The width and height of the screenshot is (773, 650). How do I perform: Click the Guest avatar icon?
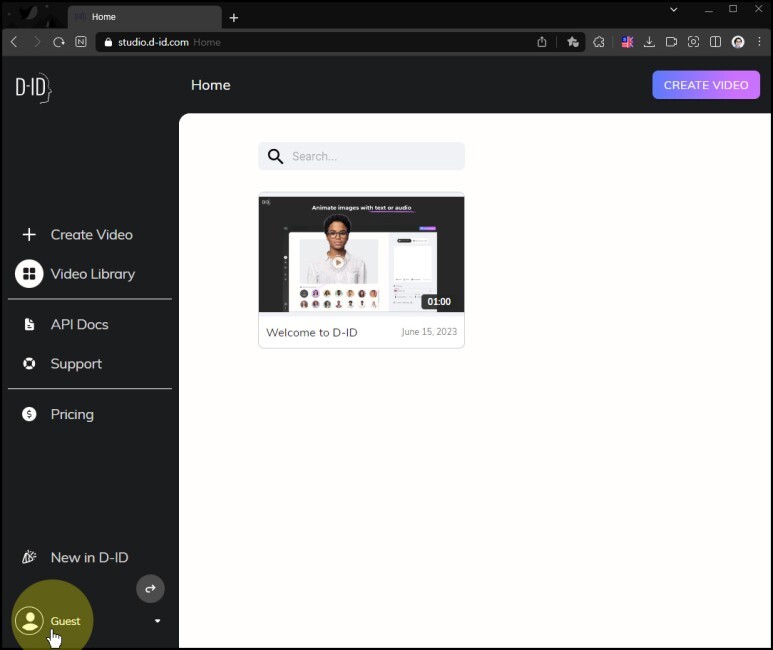click(29, 620)
